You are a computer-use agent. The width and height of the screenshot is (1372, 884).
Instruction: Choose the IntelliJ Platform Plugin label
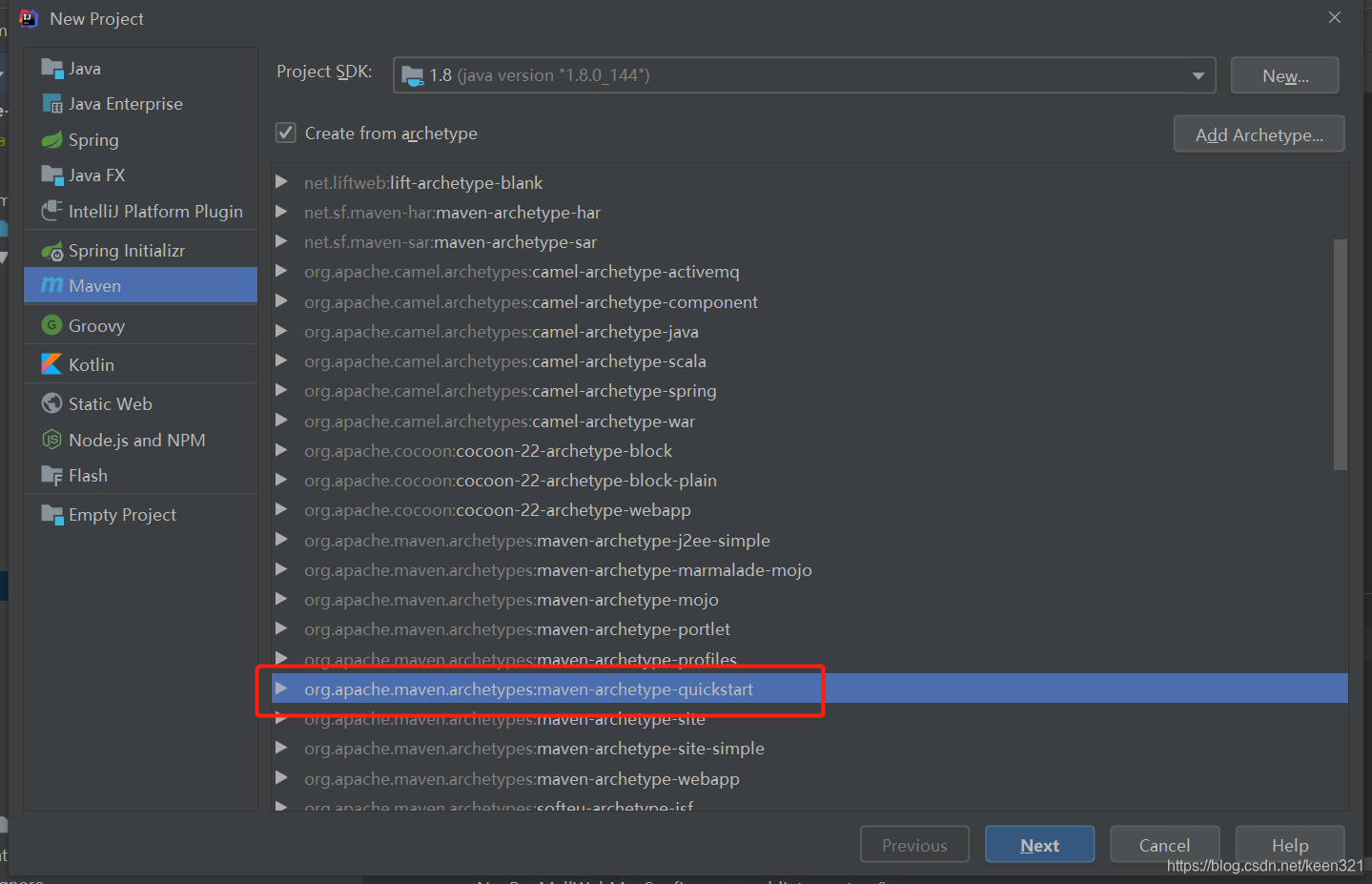point(155,212)
